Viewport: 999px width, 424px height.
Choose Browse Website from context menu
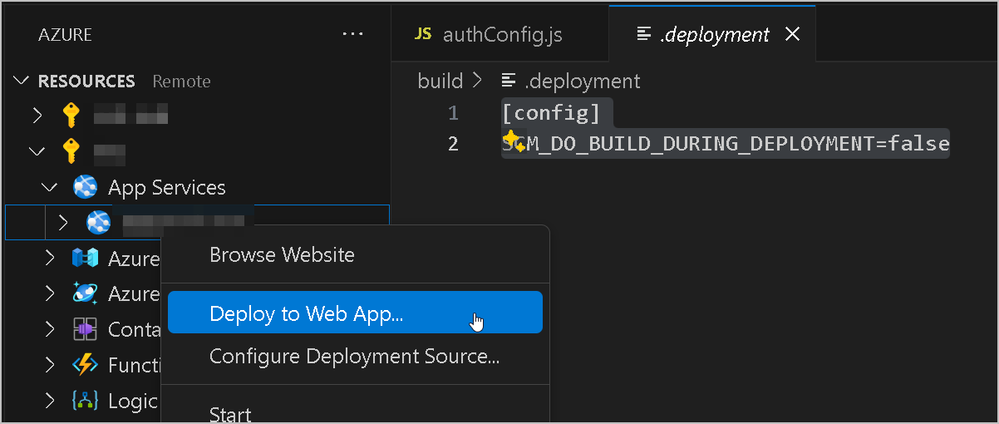(x=355, y=256)
